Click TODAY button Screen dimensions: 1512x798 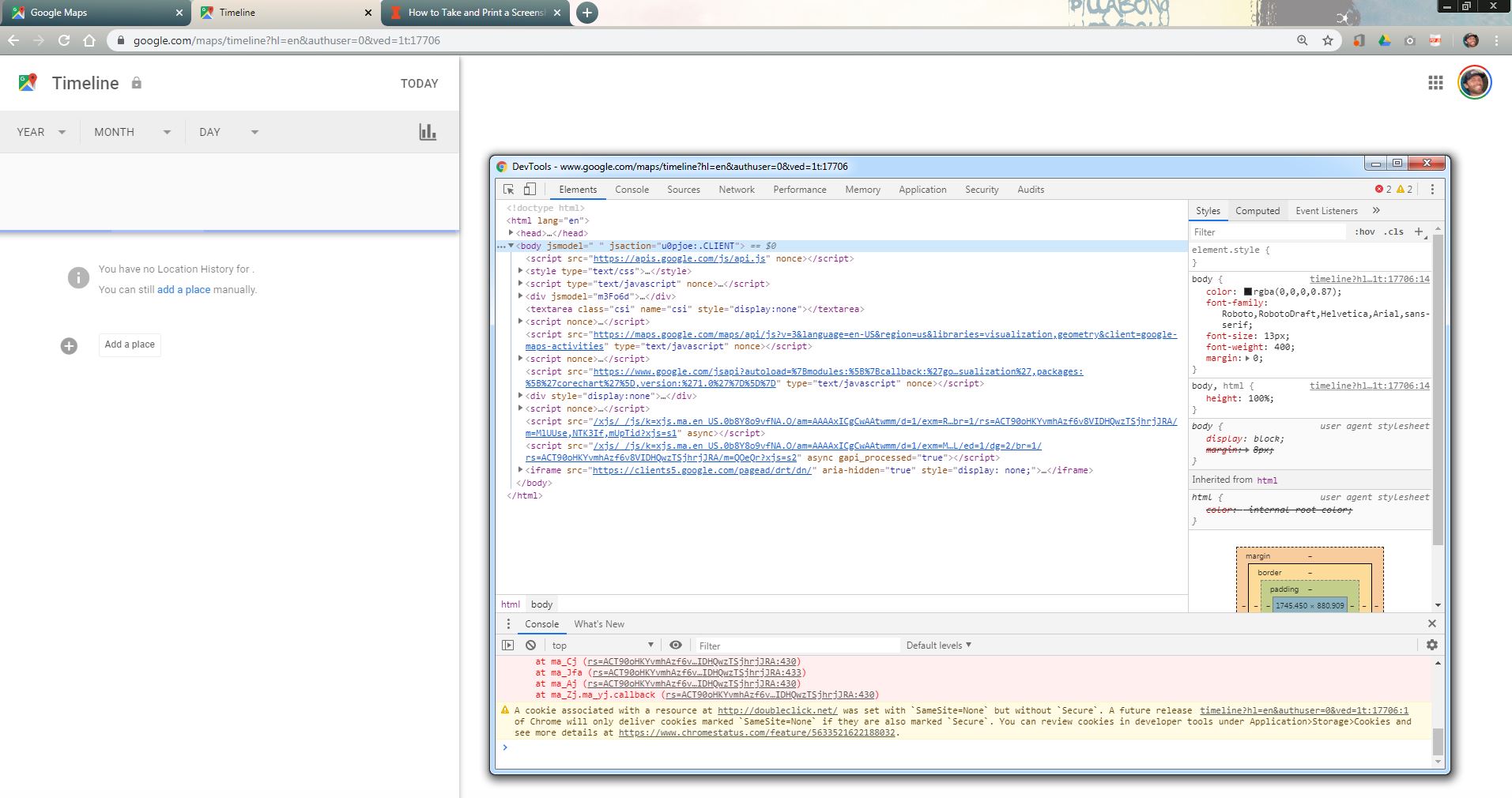pos(419,84)
